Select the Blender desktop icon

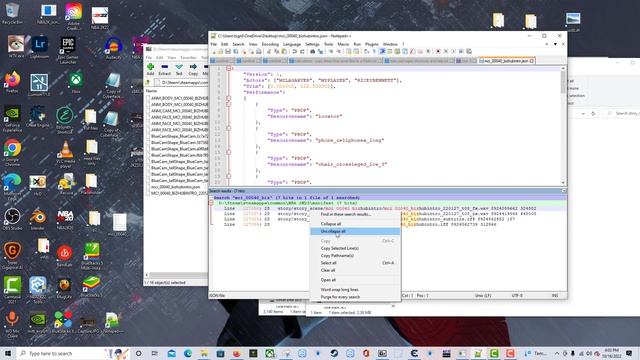click(38, 219)
